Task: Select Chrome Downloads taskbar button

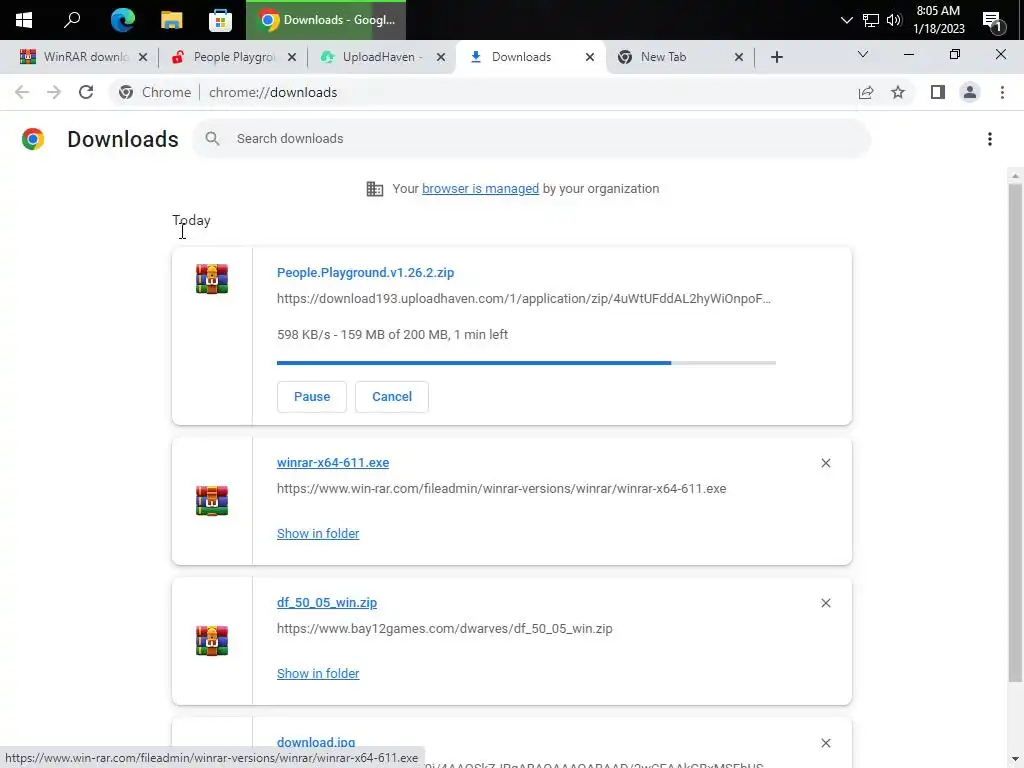Action: [326, 20]
